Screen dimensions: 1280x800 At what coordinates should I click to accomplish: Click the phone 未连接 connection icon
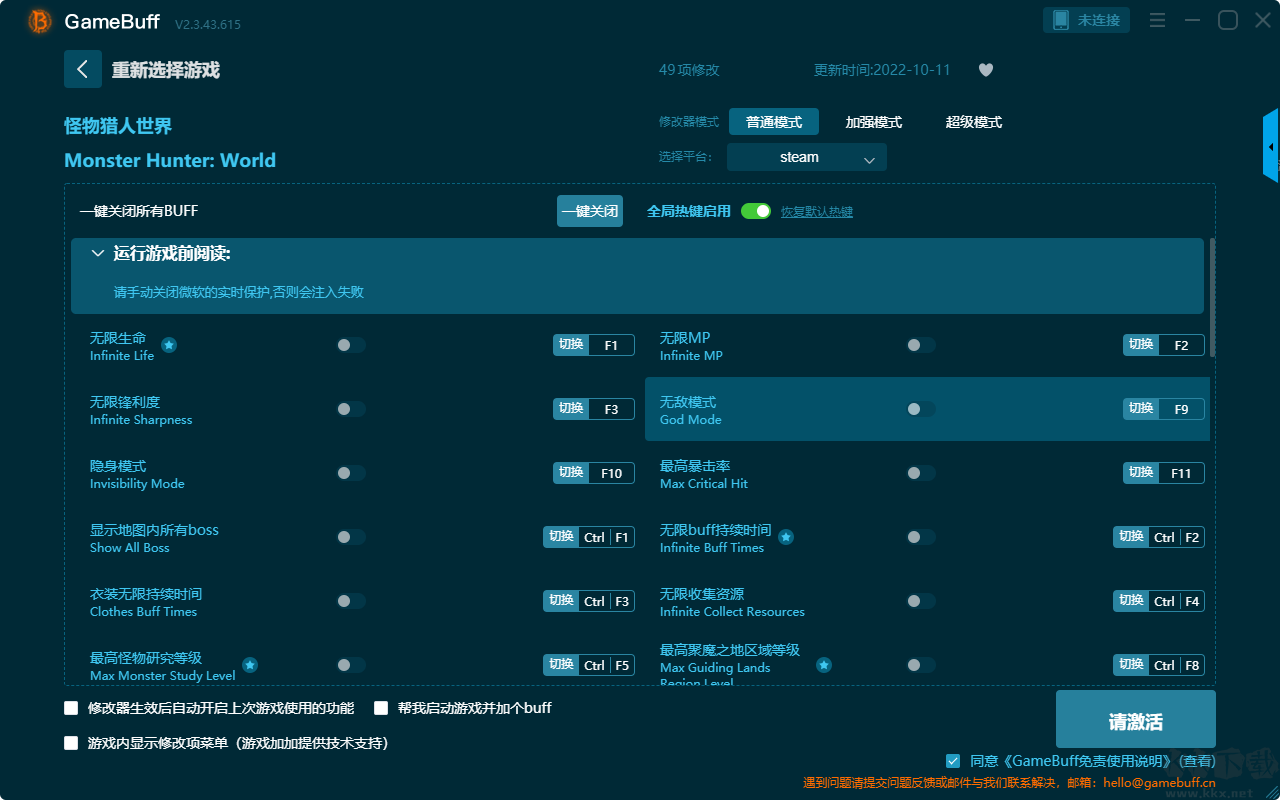click(x=1060, y=20)
